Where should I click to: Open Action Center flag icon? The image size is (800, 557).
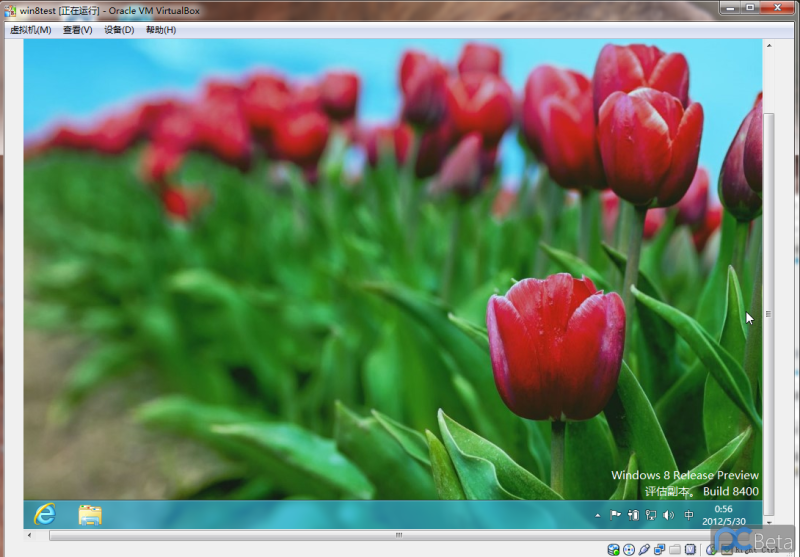pyautogui.click(x=615, y=515)
